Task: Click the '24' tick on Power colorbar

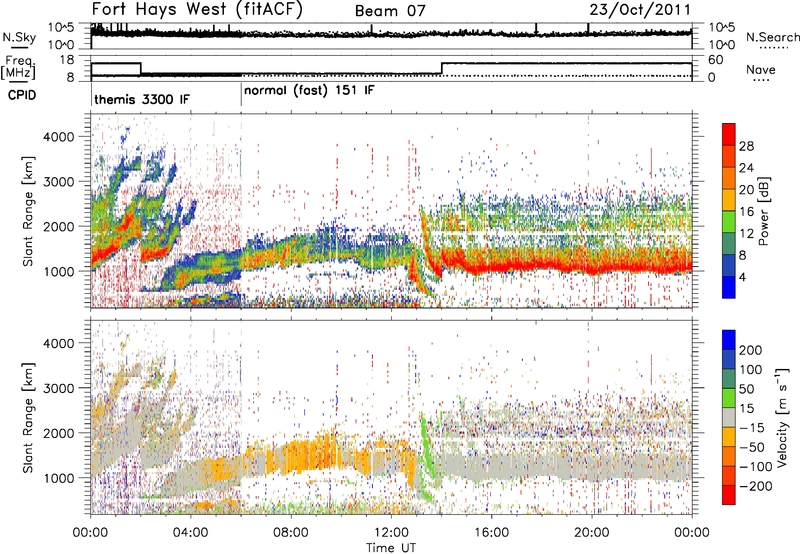Action: click(x=746, y=168)
